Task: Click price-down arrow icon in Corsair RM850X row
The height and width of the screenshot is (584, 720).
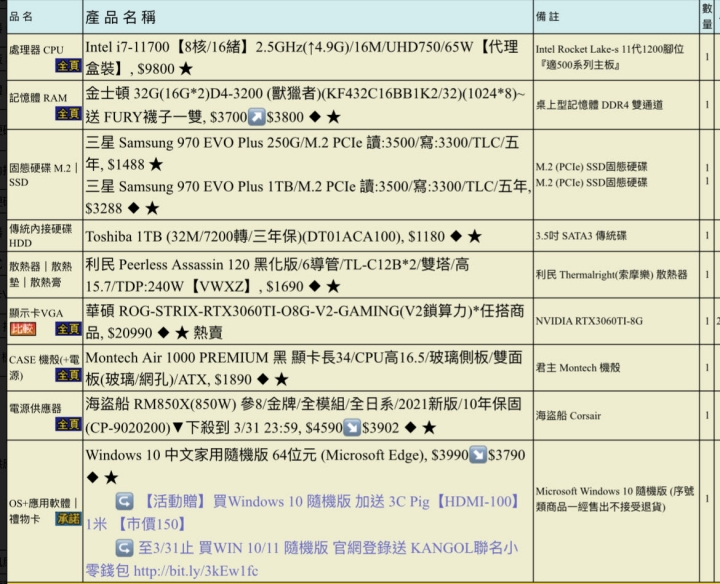Action: pos(352,427)
